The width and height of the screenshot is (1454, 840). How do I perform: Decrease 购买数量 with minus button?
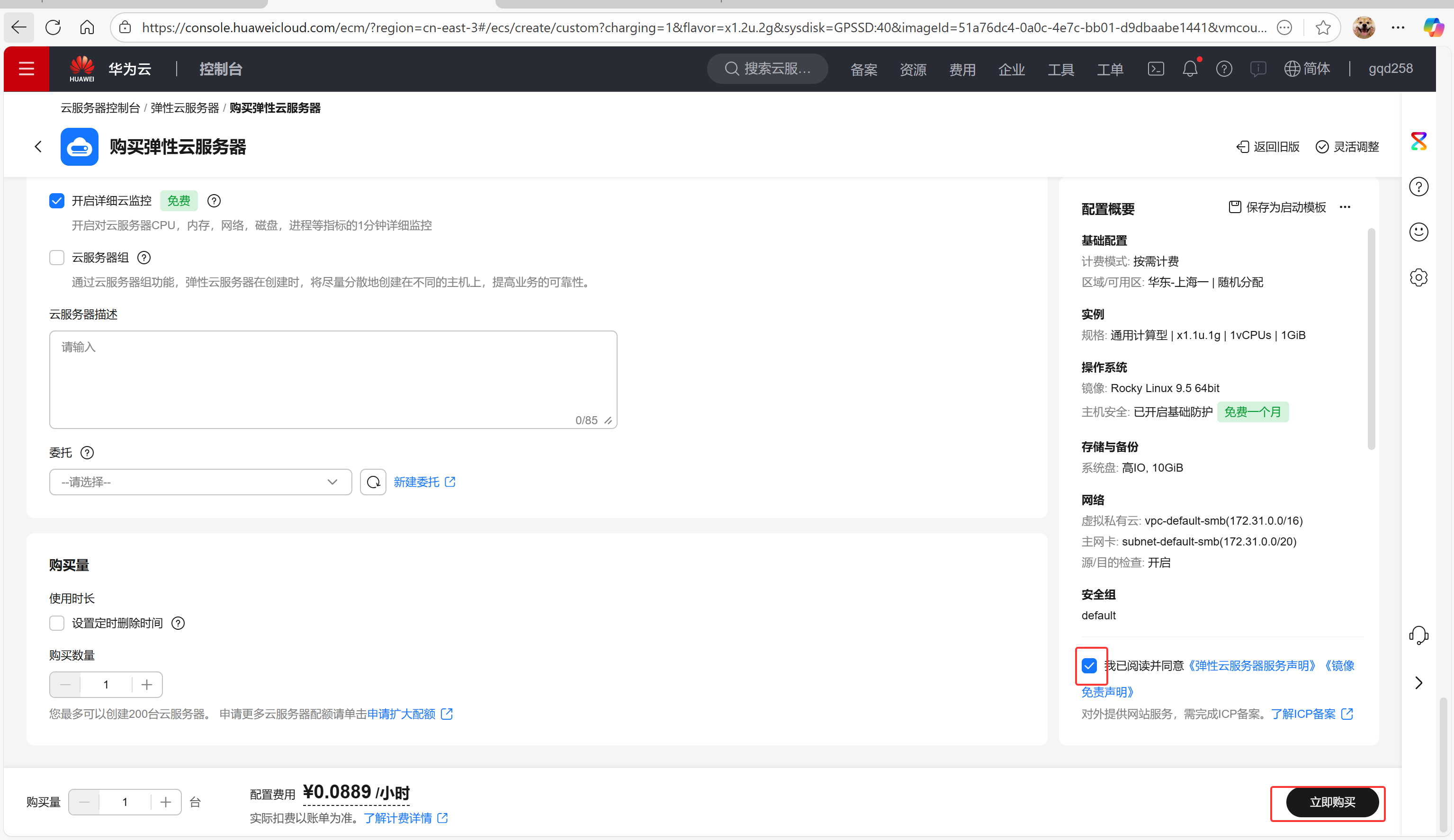[x=65, y=684]
